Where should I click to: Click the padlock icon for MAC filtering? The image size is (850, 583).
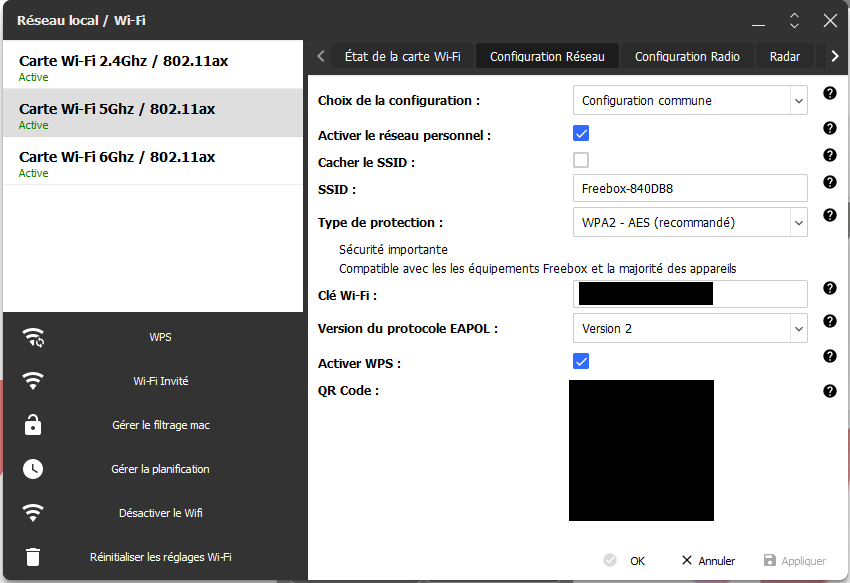tap(33, 425)
